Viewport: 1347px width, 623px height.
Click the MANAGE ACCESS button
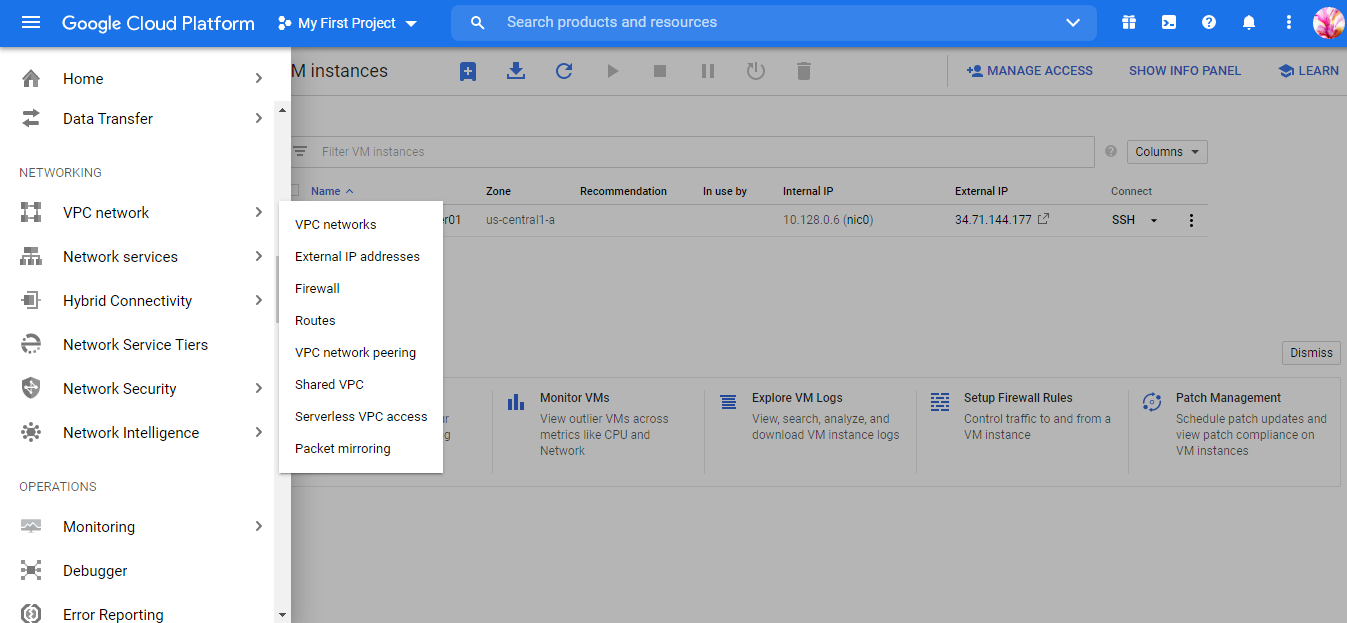click(1029, 71)
